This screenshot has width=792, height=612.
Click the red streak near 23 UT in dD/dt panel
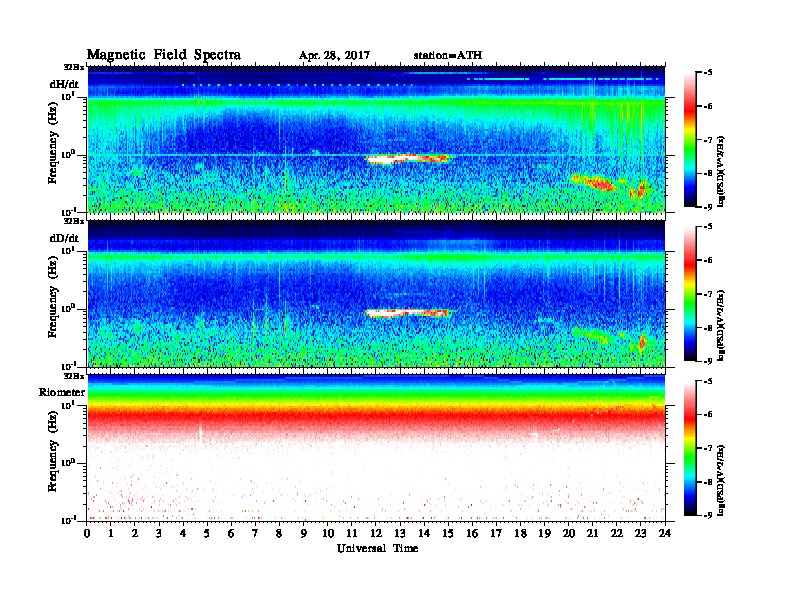click(x=642, y=342)
